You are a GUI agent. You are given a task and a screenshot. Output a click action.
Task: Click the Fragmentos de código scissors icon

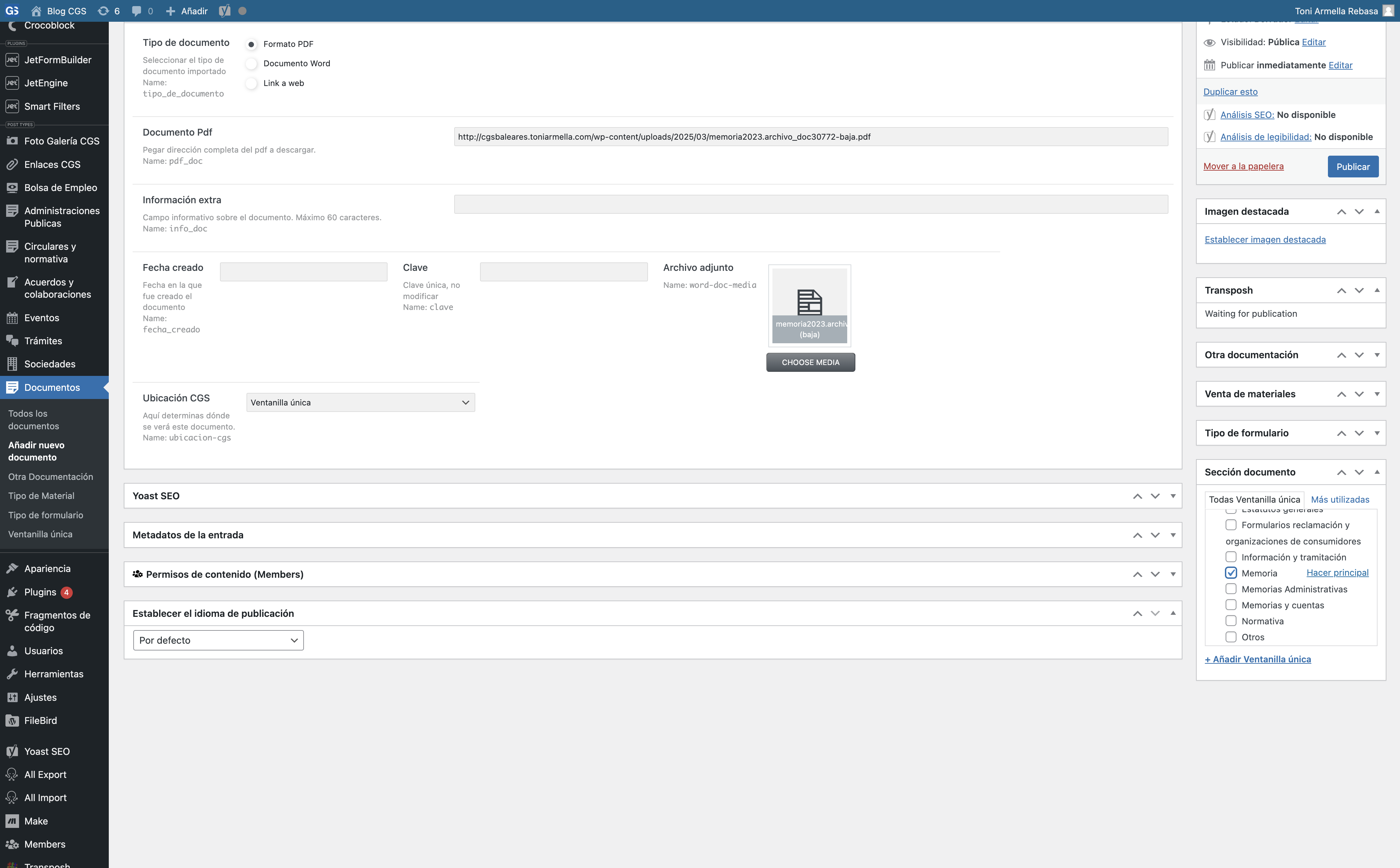pyautogui.click(x=12, y=615)
